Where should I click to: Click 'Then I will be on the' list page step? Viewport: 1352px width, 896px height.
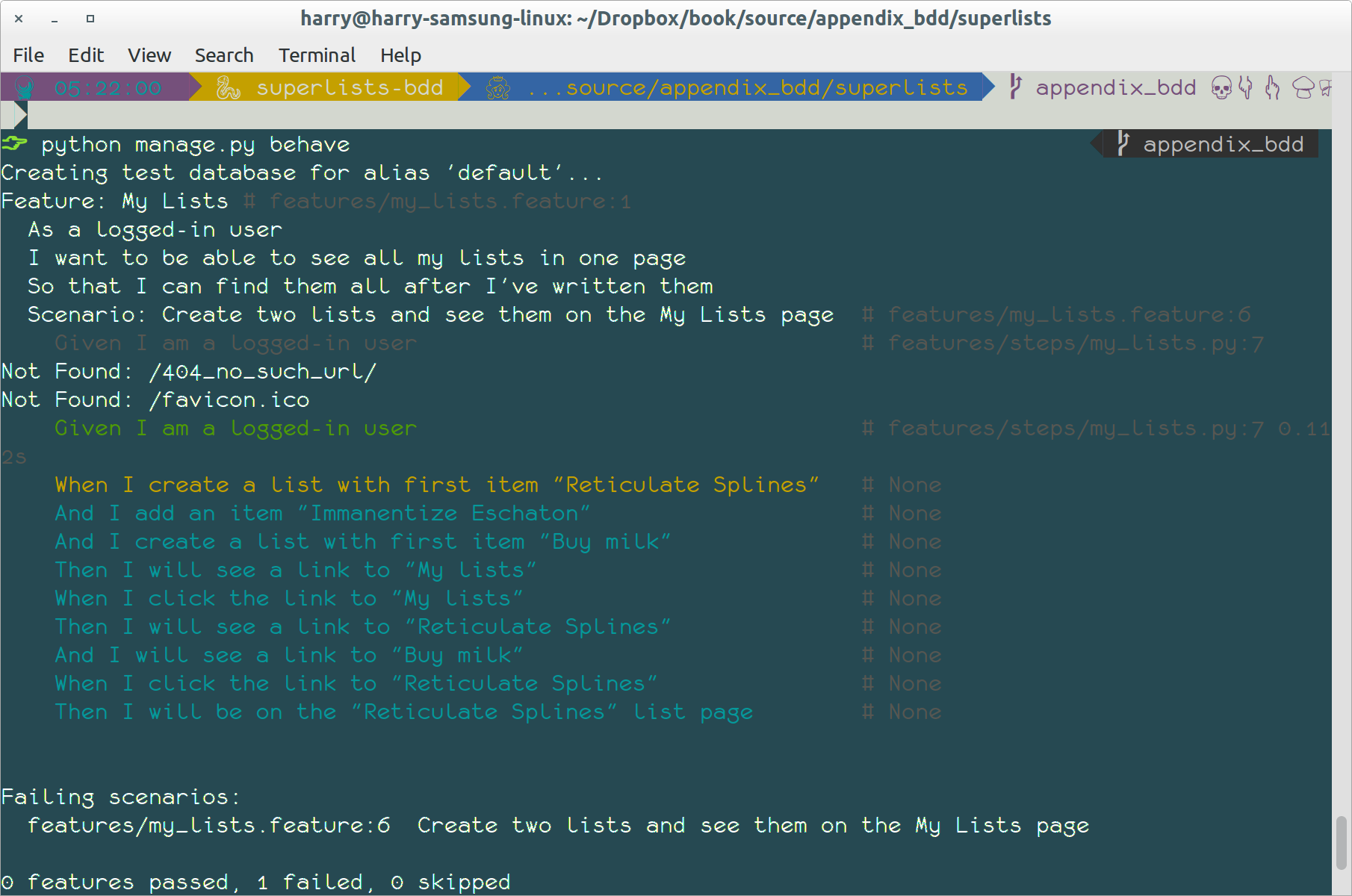403,712
